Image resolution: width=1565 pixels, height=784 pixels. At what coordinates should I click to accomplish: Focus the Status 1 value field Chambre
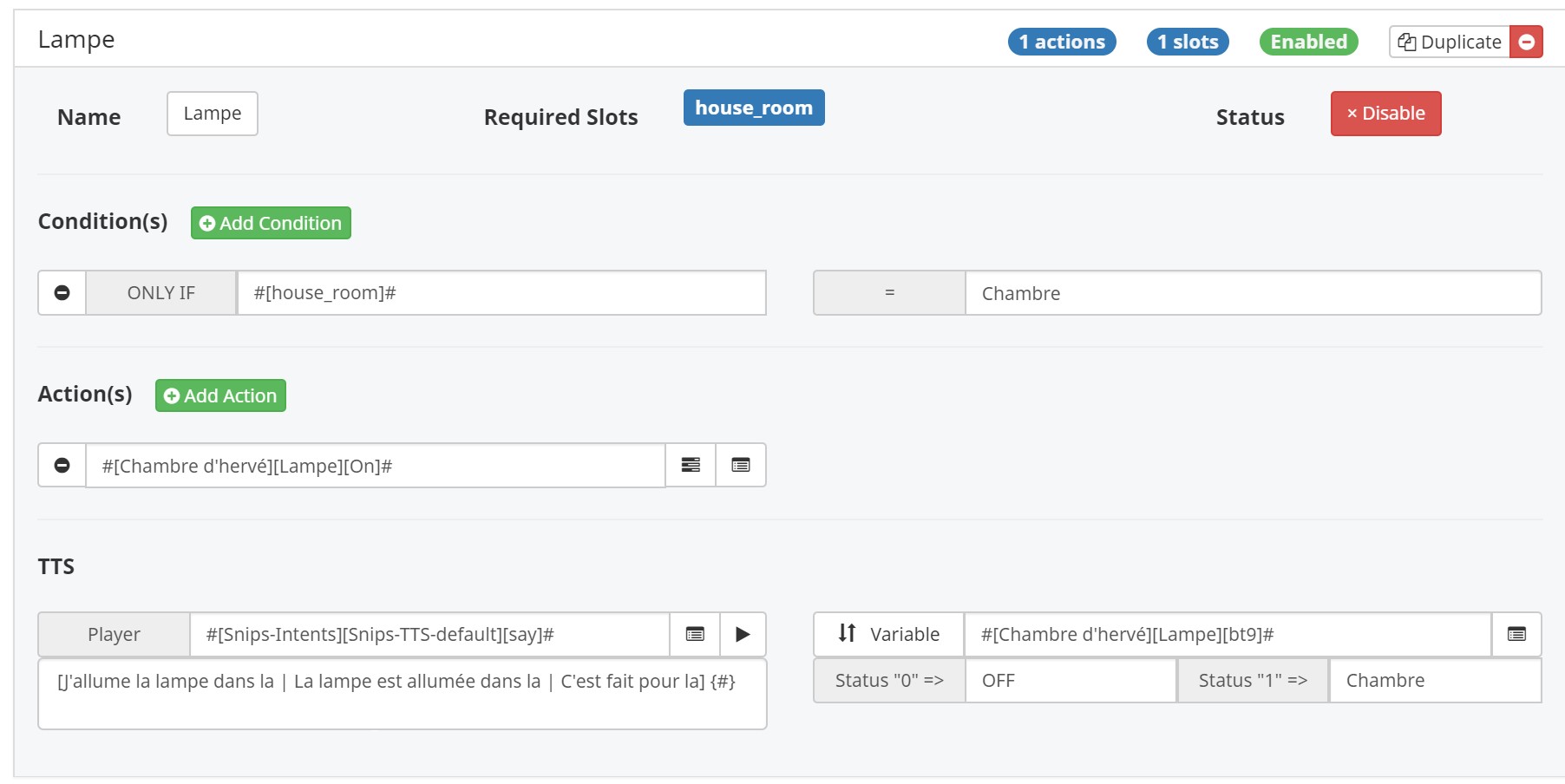[1436, 681]
